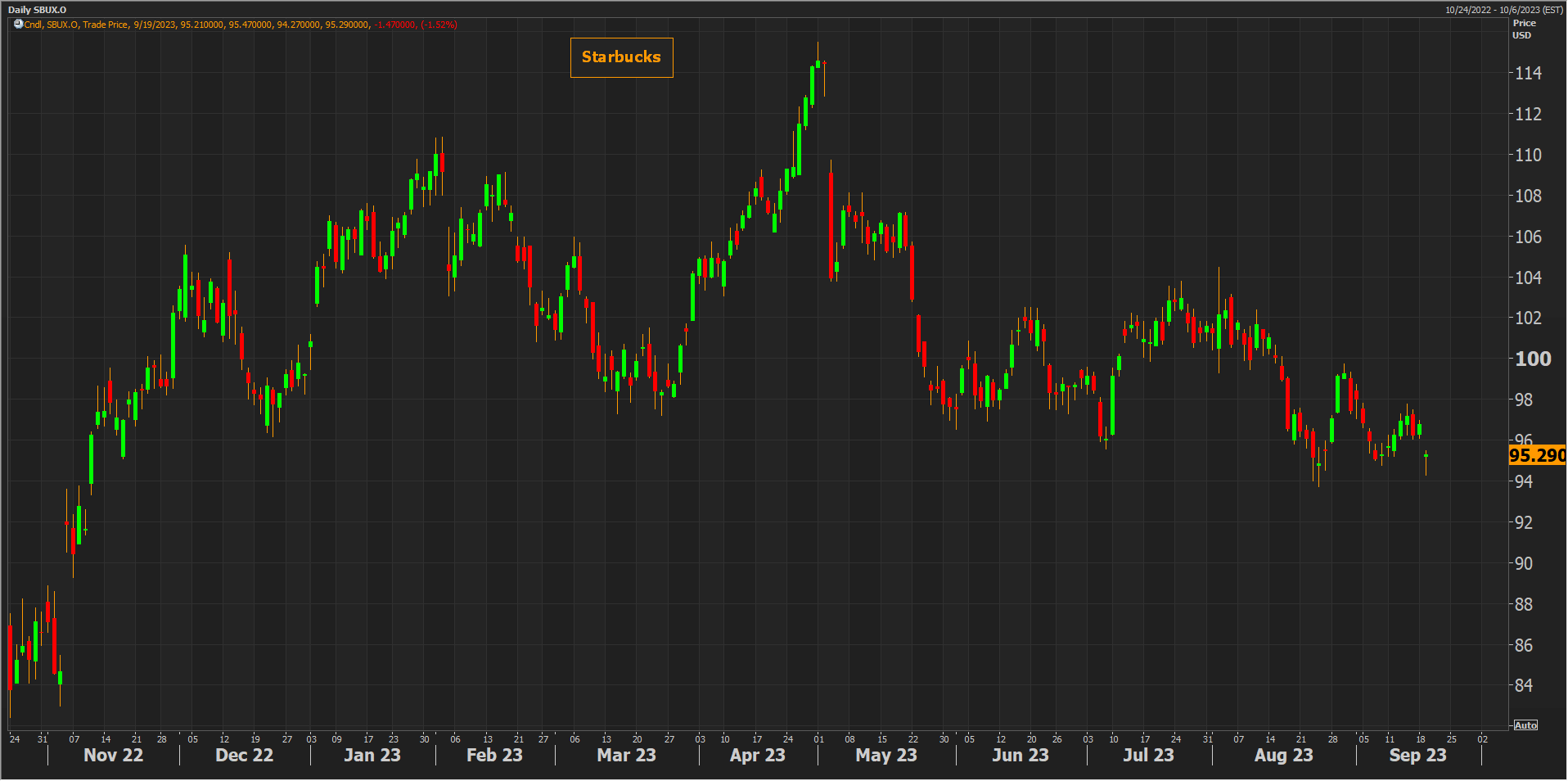Click the Aug 23 month label
The image size is (1568, 781).
[1284, 756]
